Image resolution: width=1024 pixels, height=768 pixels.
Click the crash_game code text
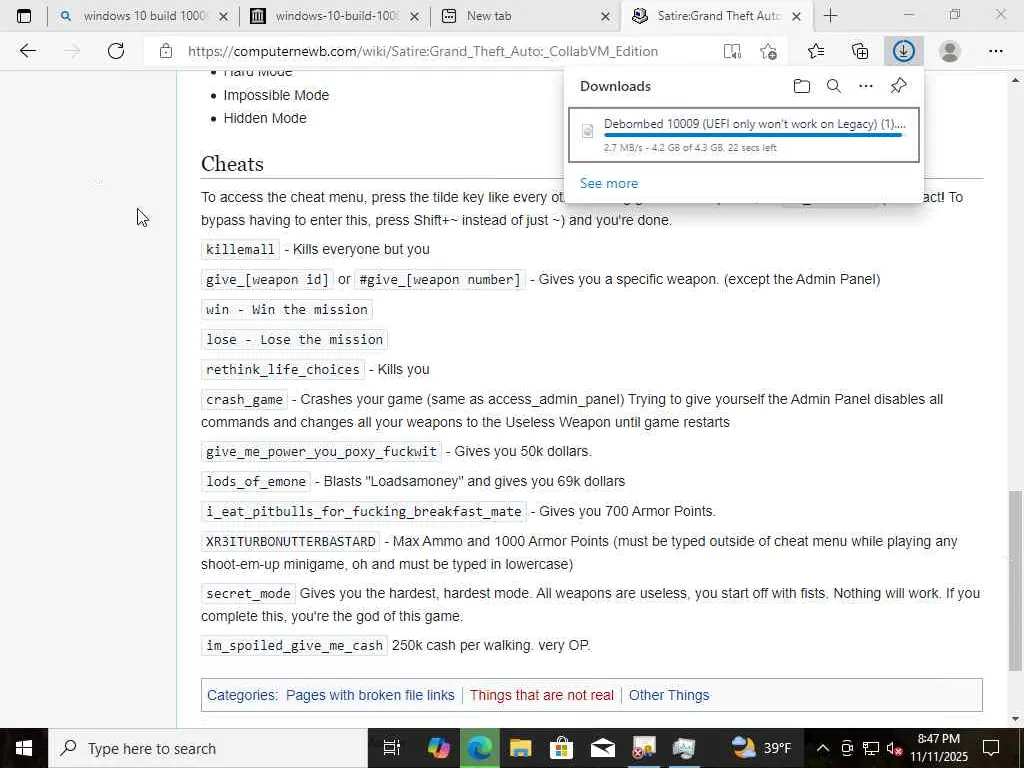click(x=244, y=400)
